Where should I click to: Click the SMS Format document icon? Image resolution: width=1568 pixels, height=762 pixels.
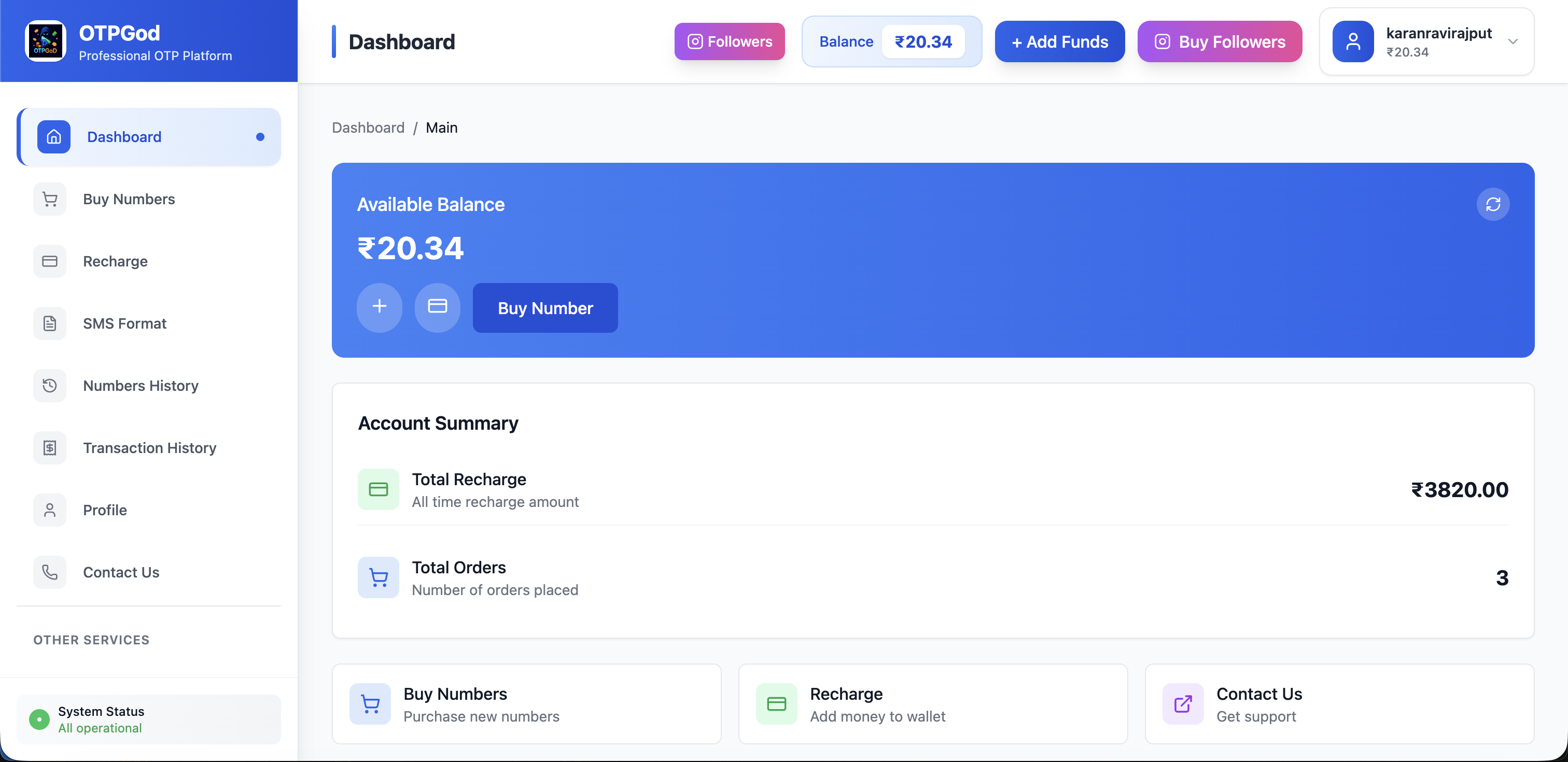point(50,323)
